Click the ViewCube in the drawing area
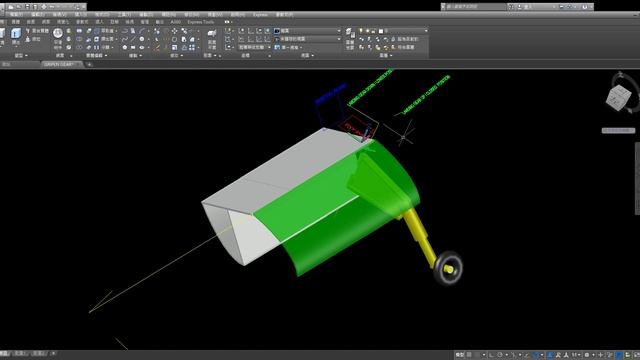Image resolution: width=640 pixels, height=360 pixels. [x=619, y=97]
